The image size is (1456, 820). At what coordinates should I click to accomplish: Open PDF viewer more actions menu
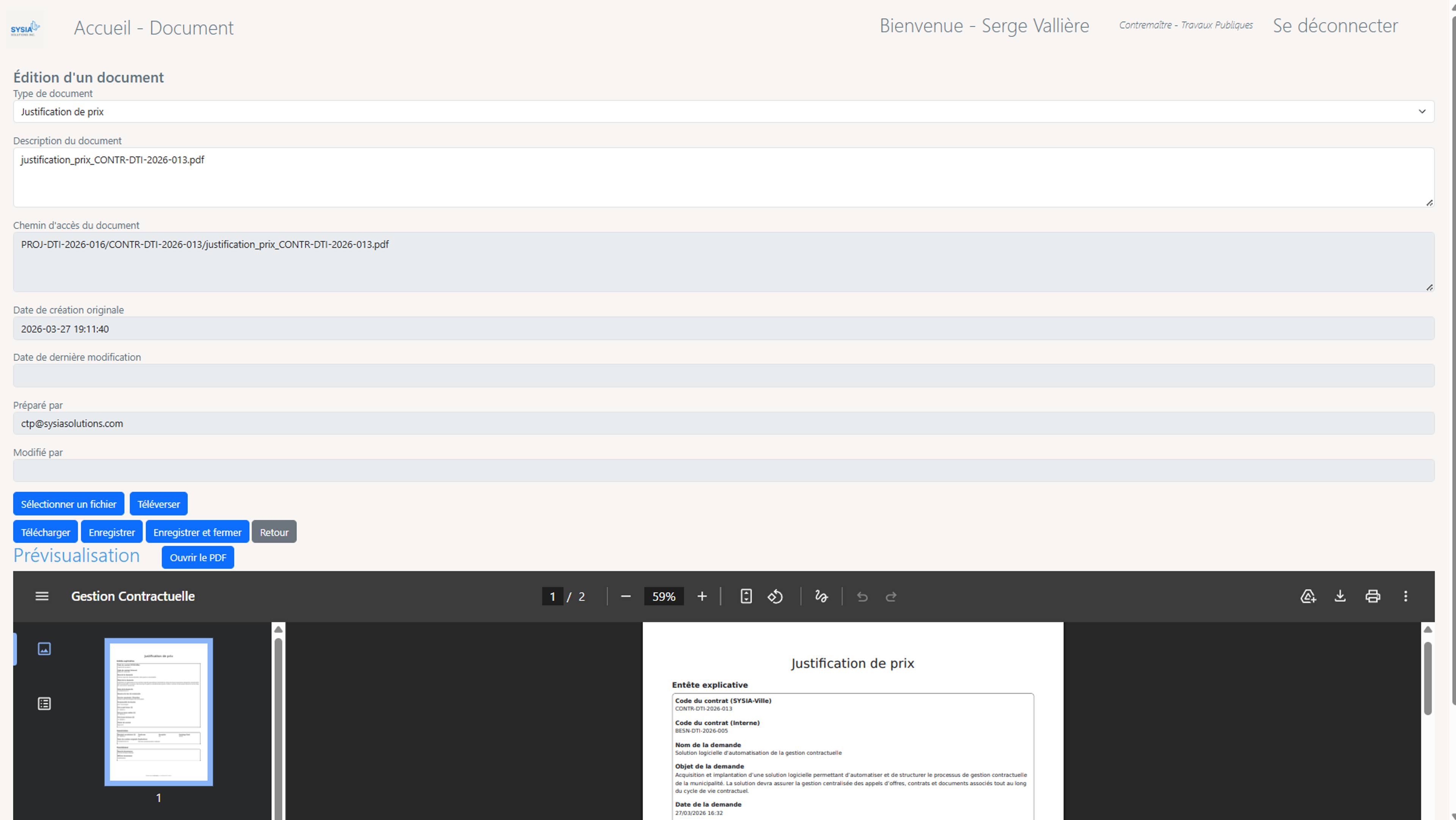point(1405,596)
